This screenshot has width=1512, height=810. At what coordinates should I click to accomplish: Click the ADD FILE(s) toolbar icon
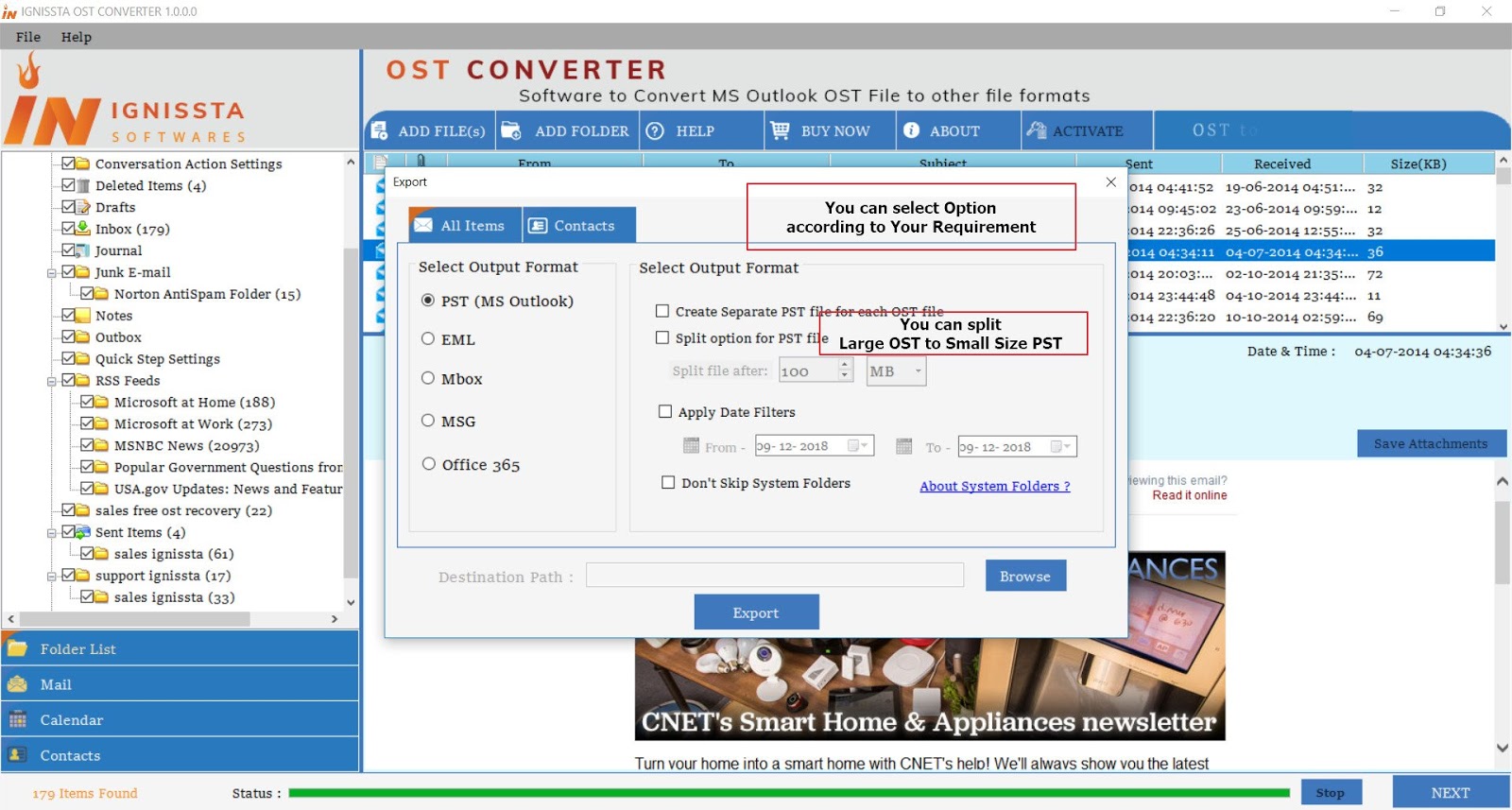tap(379, 130)
